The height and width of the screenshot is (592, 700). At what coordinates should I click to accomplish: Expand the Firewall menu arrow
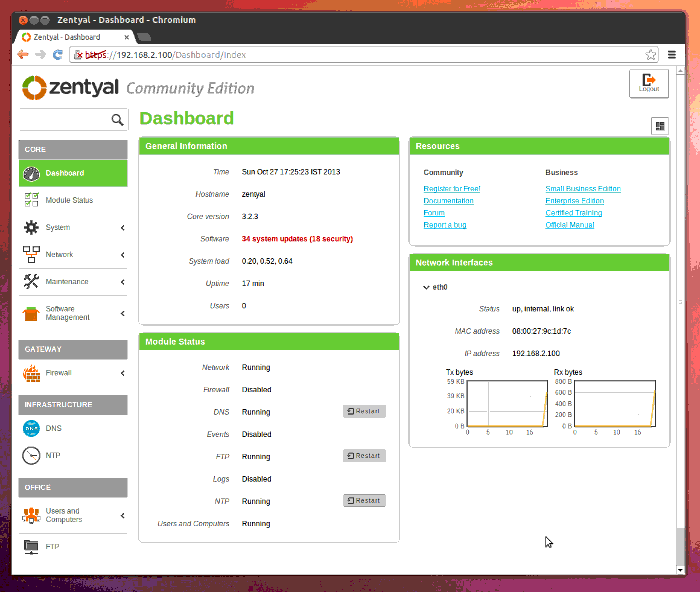coord(123,373)
